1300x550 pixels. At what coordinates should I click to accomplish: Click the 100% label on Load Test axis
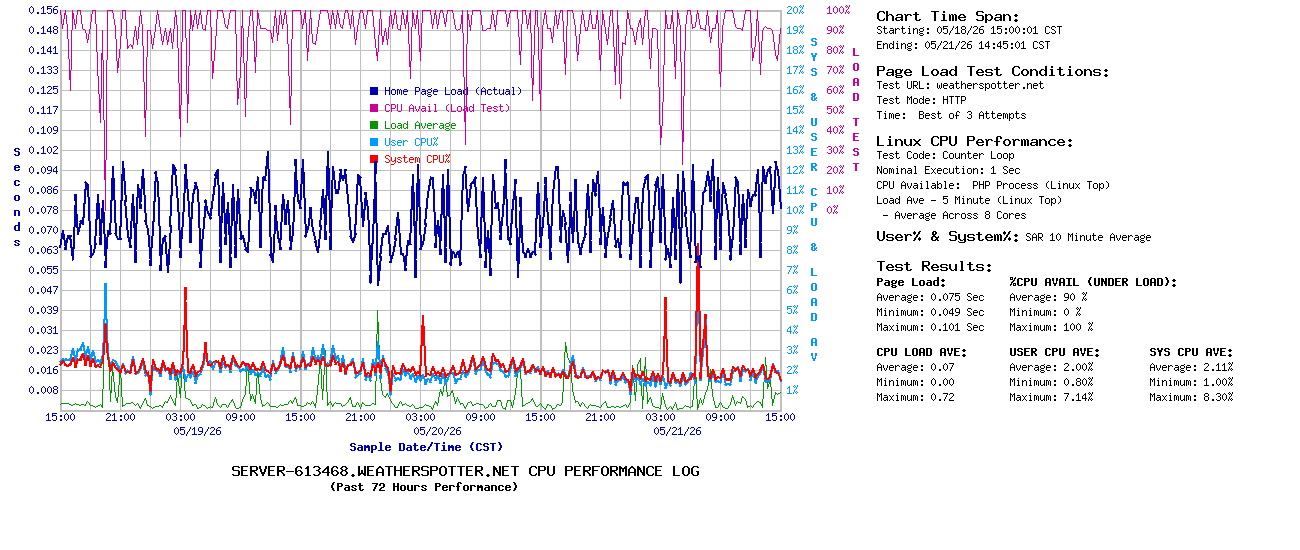(x=837, y=10)
